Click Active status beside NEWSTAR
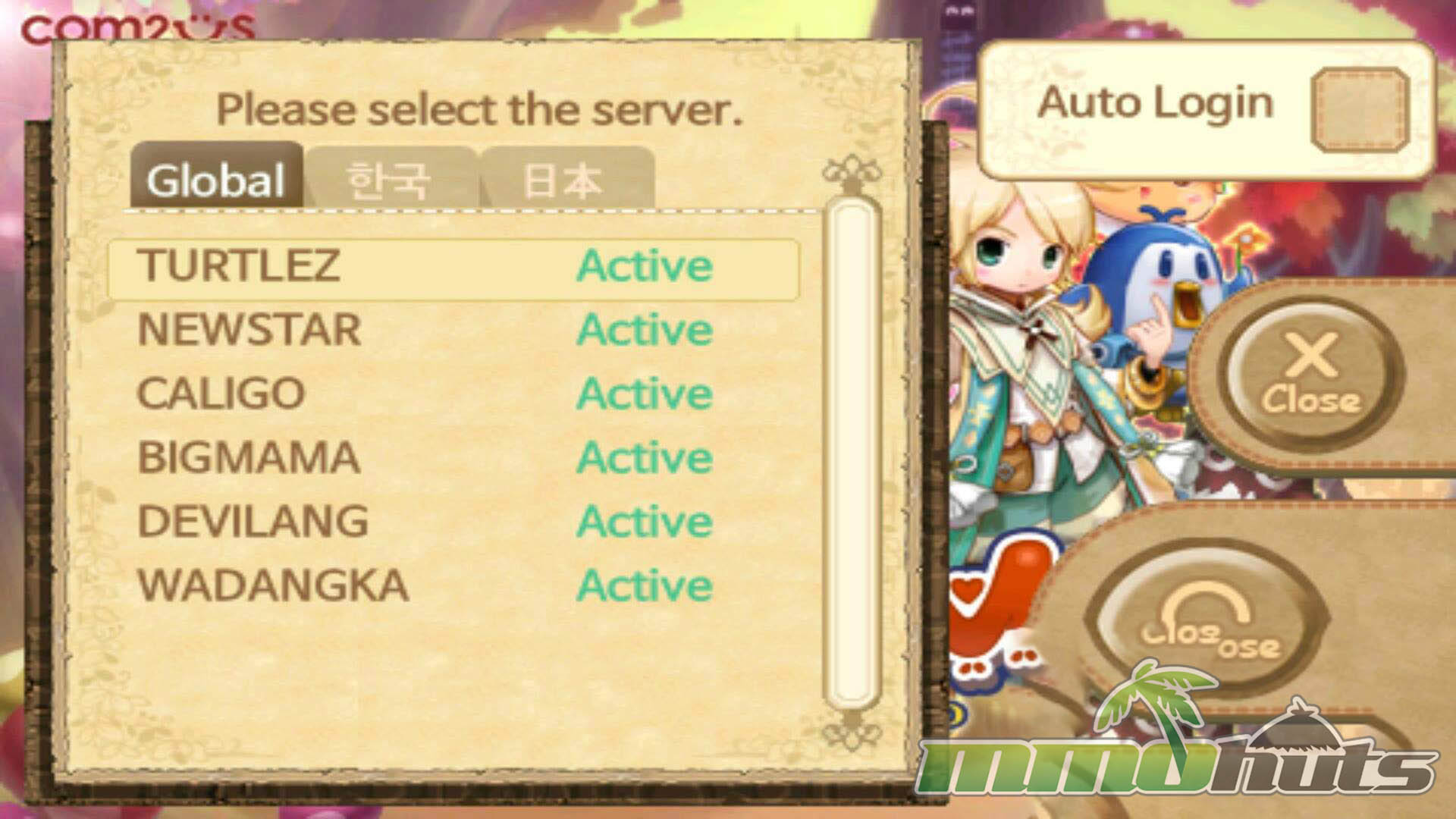1456x819 pixels. click(645, 331)
